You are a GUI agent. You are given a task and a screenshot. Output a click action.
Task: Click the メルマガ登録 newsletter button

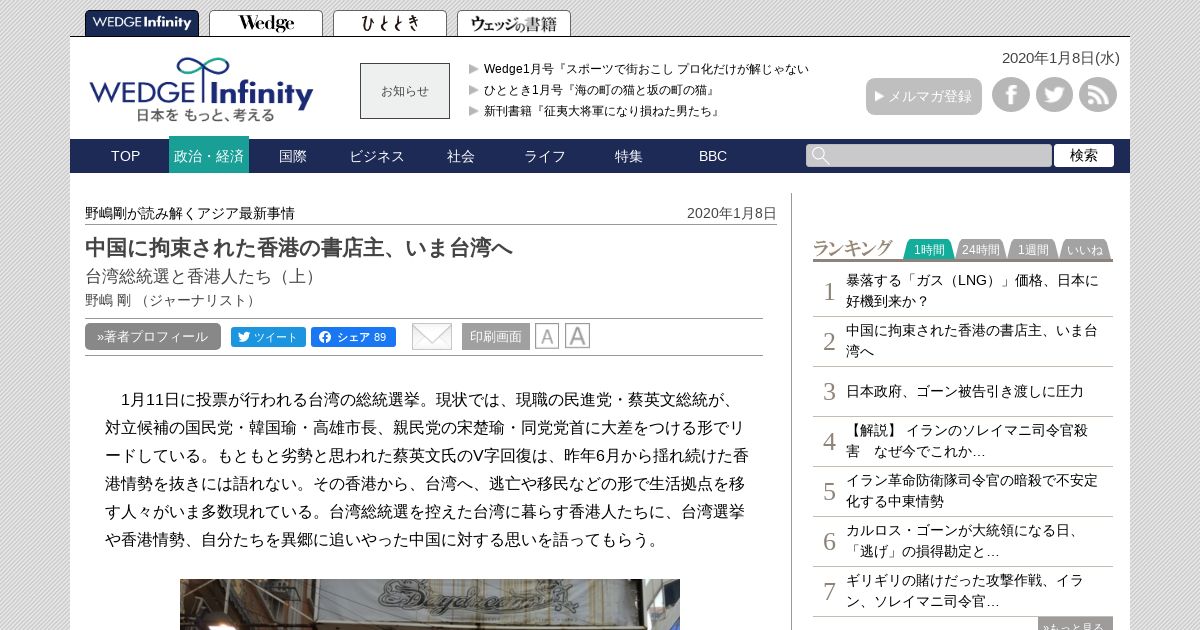pos(924,96)
